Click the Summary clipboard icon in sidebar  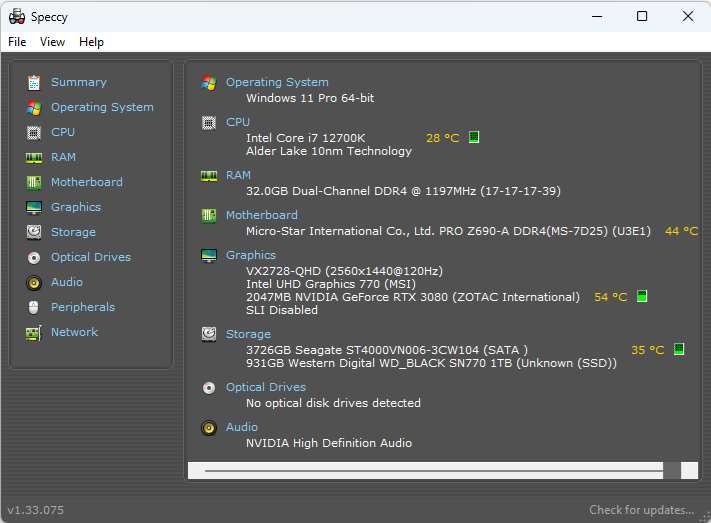click(x=34, y=83)
